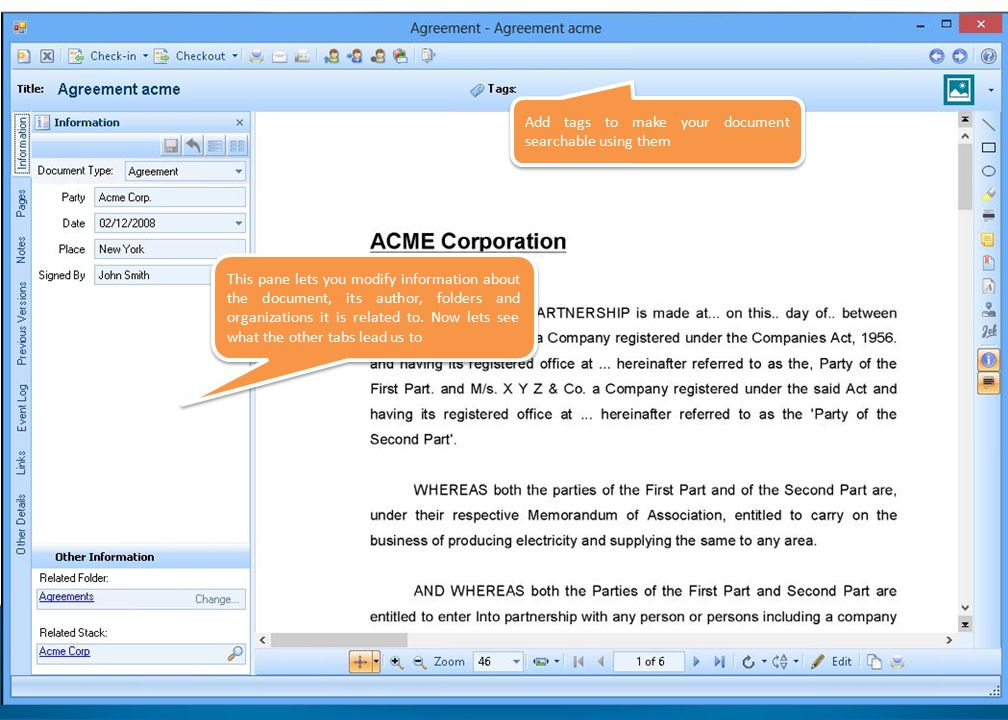Click the Agreement acme title field
This screenshot has height=720, width=1008.
click(x=119, y=89)
